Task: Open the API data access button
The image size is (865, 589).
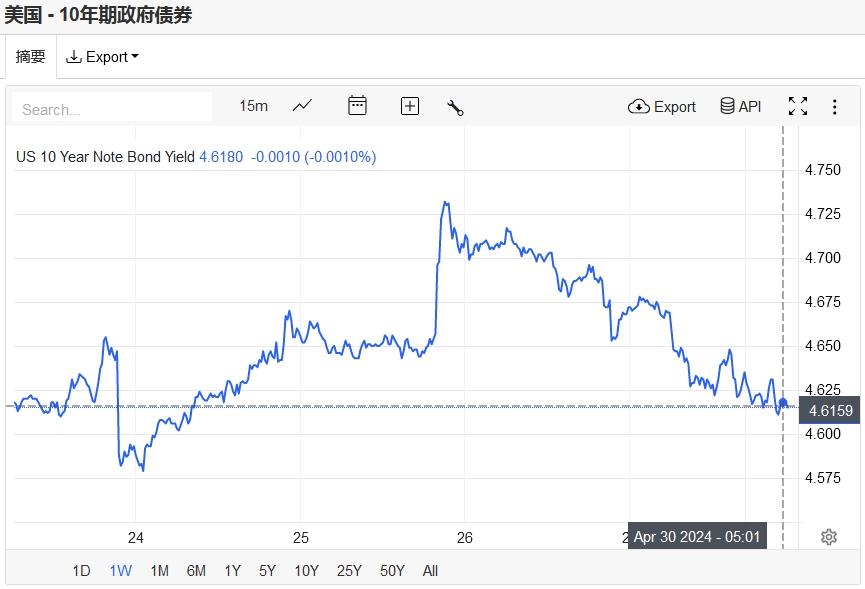Action: tap(741, 107)
